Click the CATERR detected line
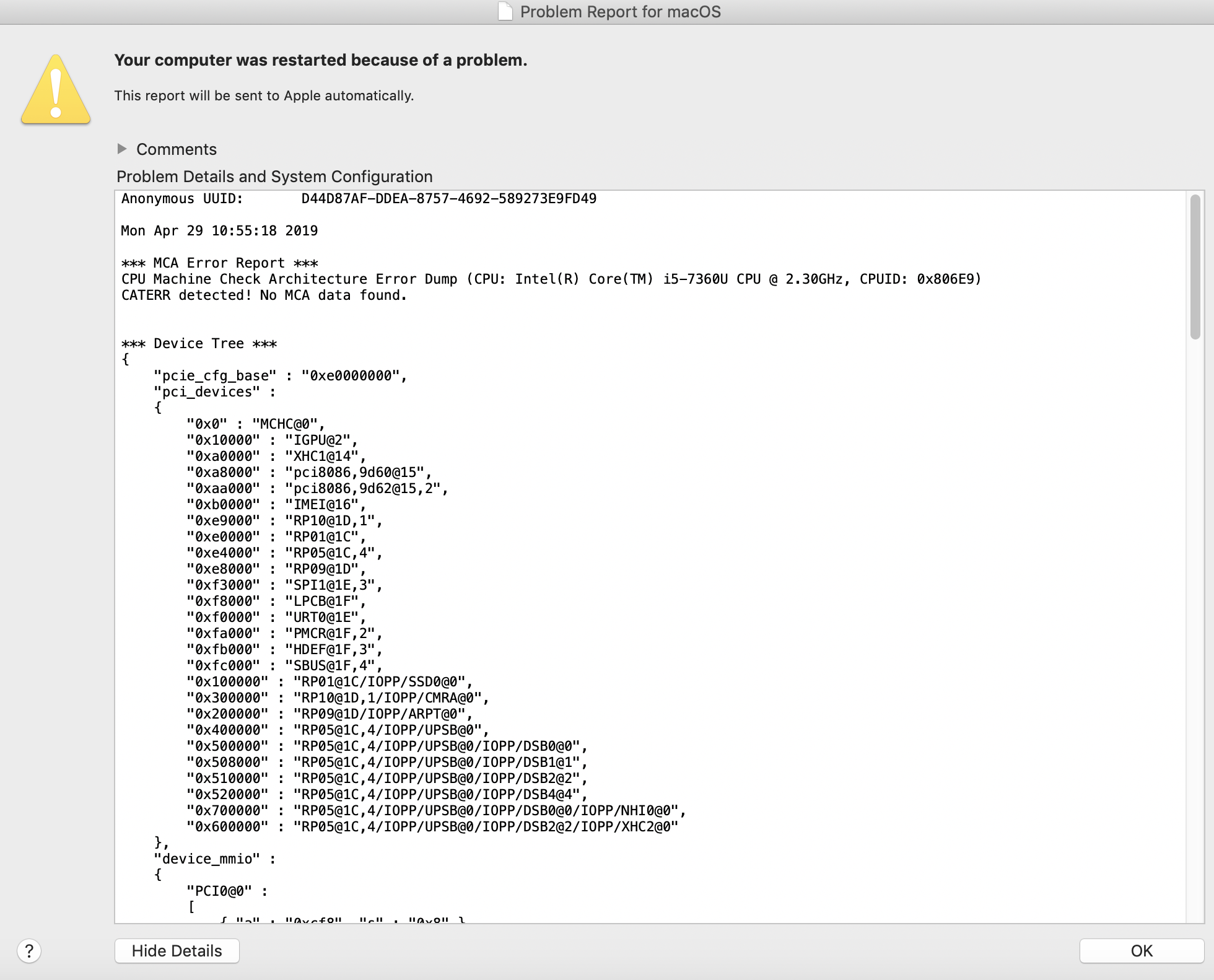 point(264,295)
